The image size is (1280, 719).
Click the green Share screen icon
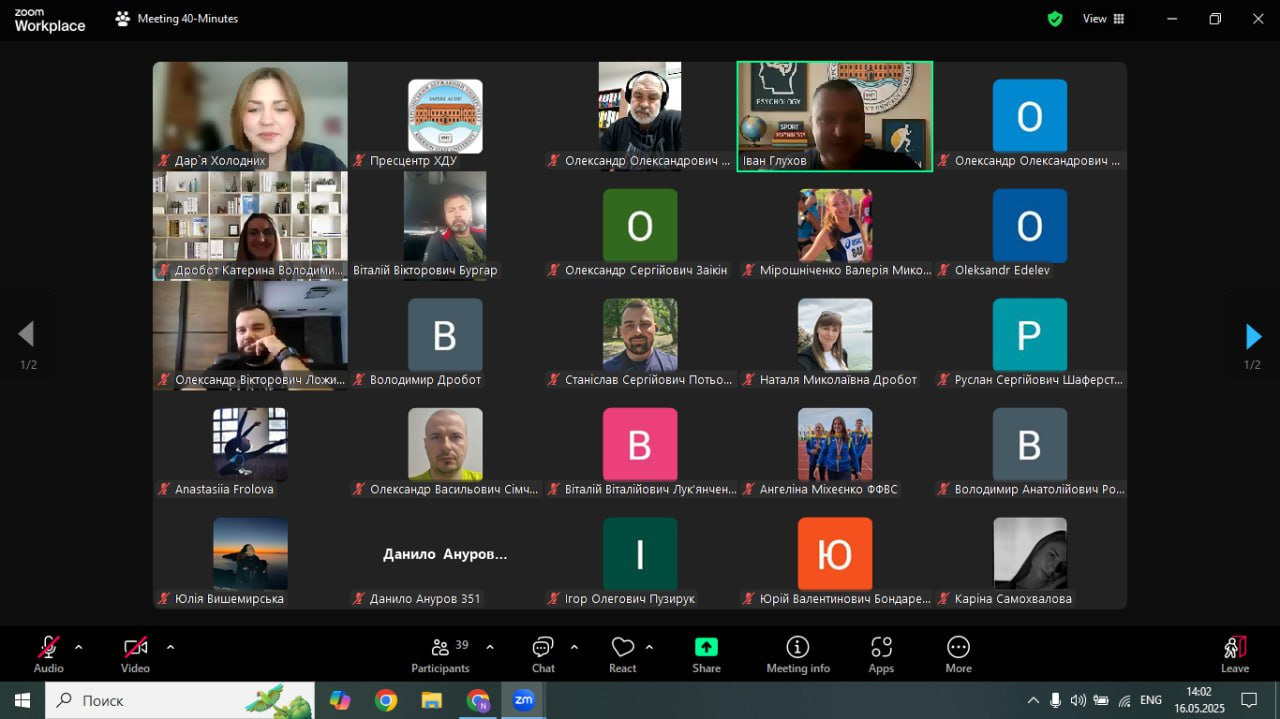(x=706, y=647)
